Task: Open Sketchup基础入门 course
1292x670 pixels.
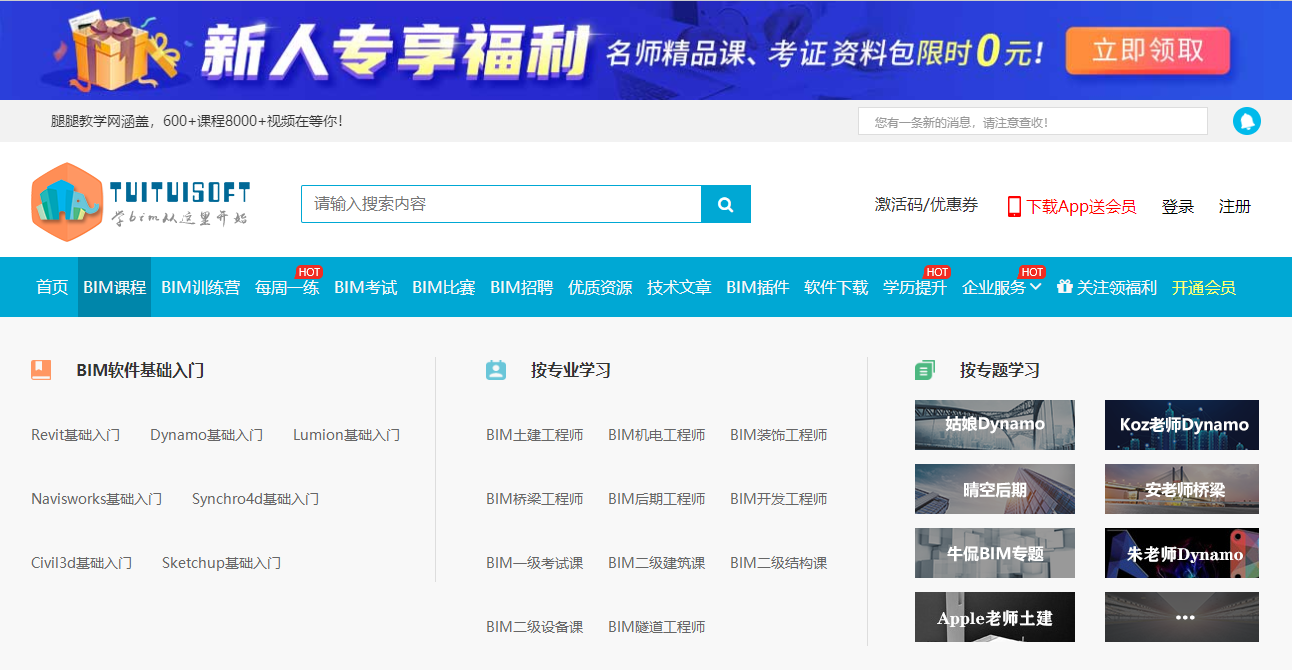Action: coord(221,563)
